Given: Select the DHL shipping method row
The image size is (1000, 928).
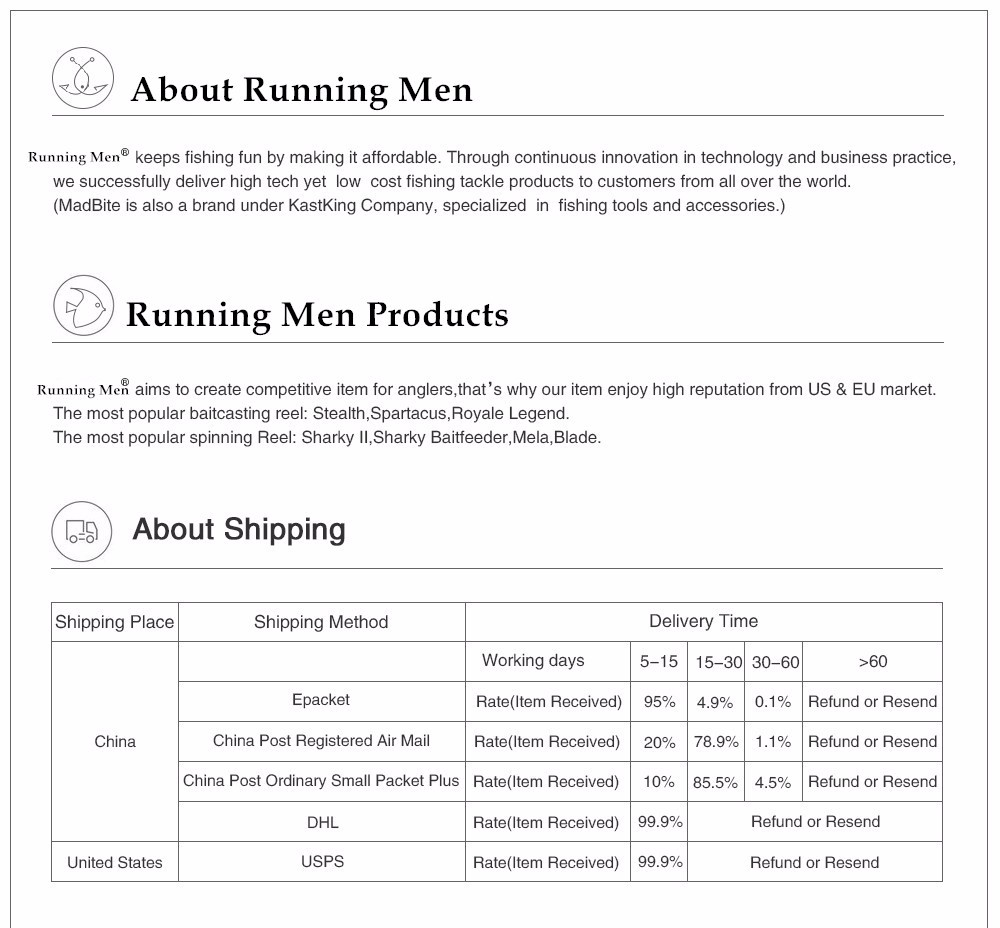Looking at the screenshot, I should tap(322, 822).
